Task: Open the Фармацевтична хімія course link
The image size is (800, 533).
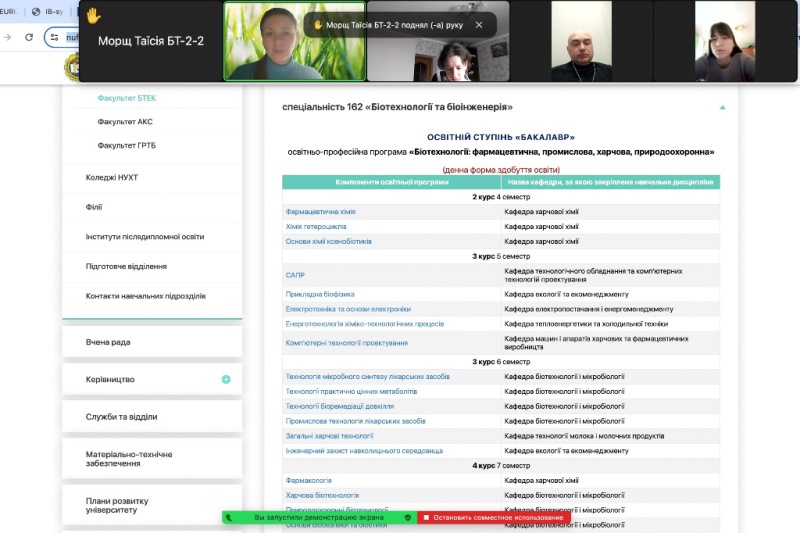Action: click(320, 212)
